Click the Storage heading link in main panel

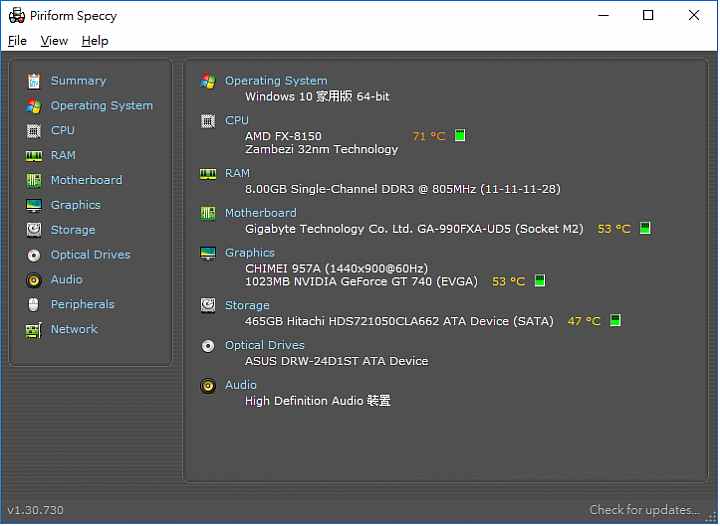(x=247, y=305)
